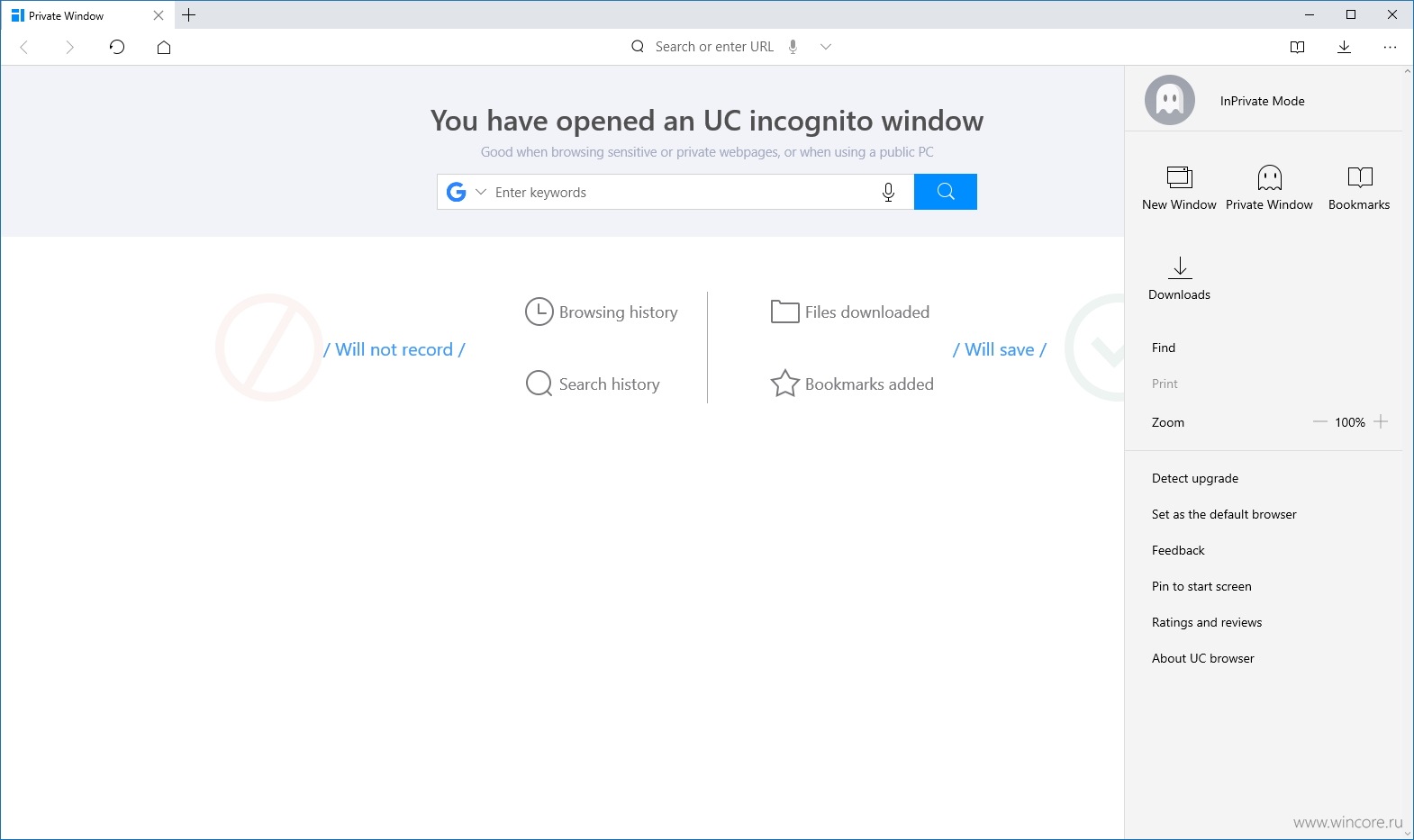
Task: Open the home page icon
Action: click(164, 47)
